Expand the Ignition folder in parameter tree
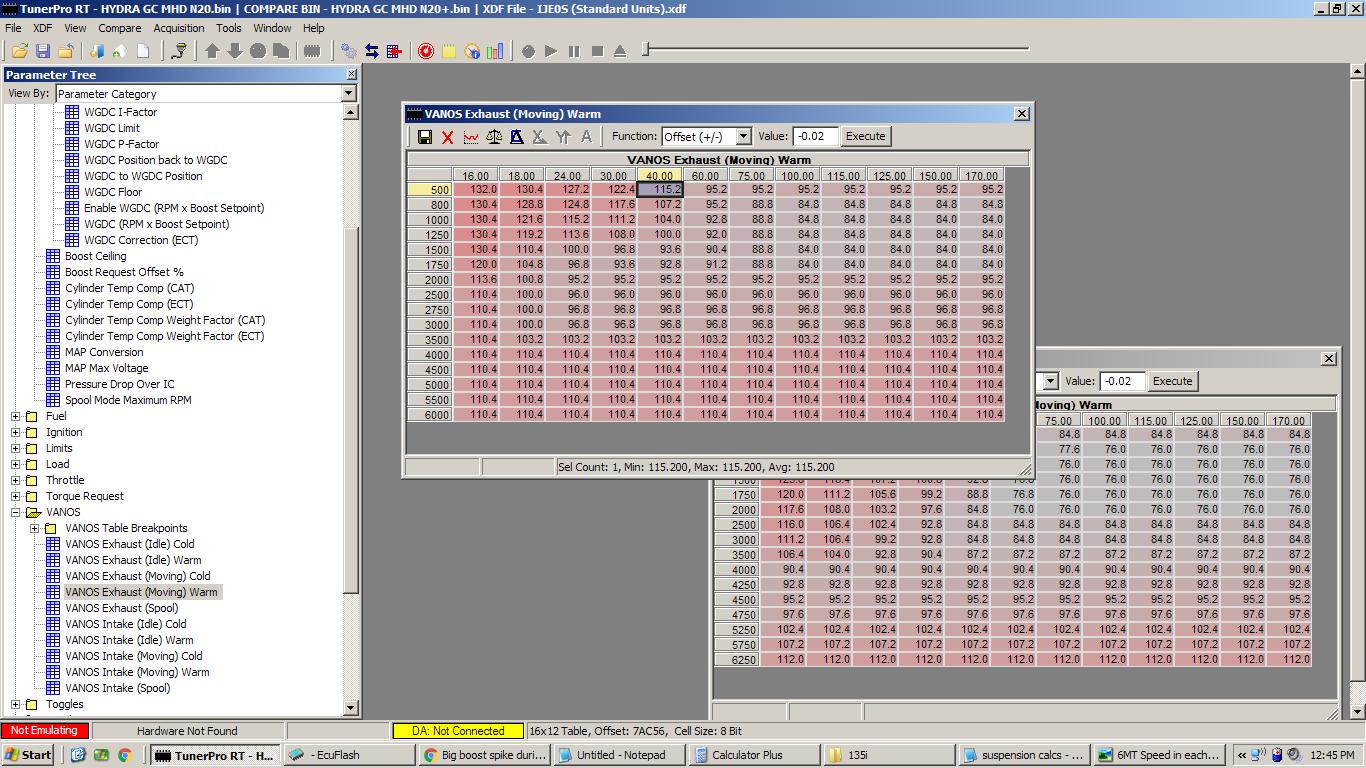The width and height of the screenshot is (1366, 768). tap(16, 432)
